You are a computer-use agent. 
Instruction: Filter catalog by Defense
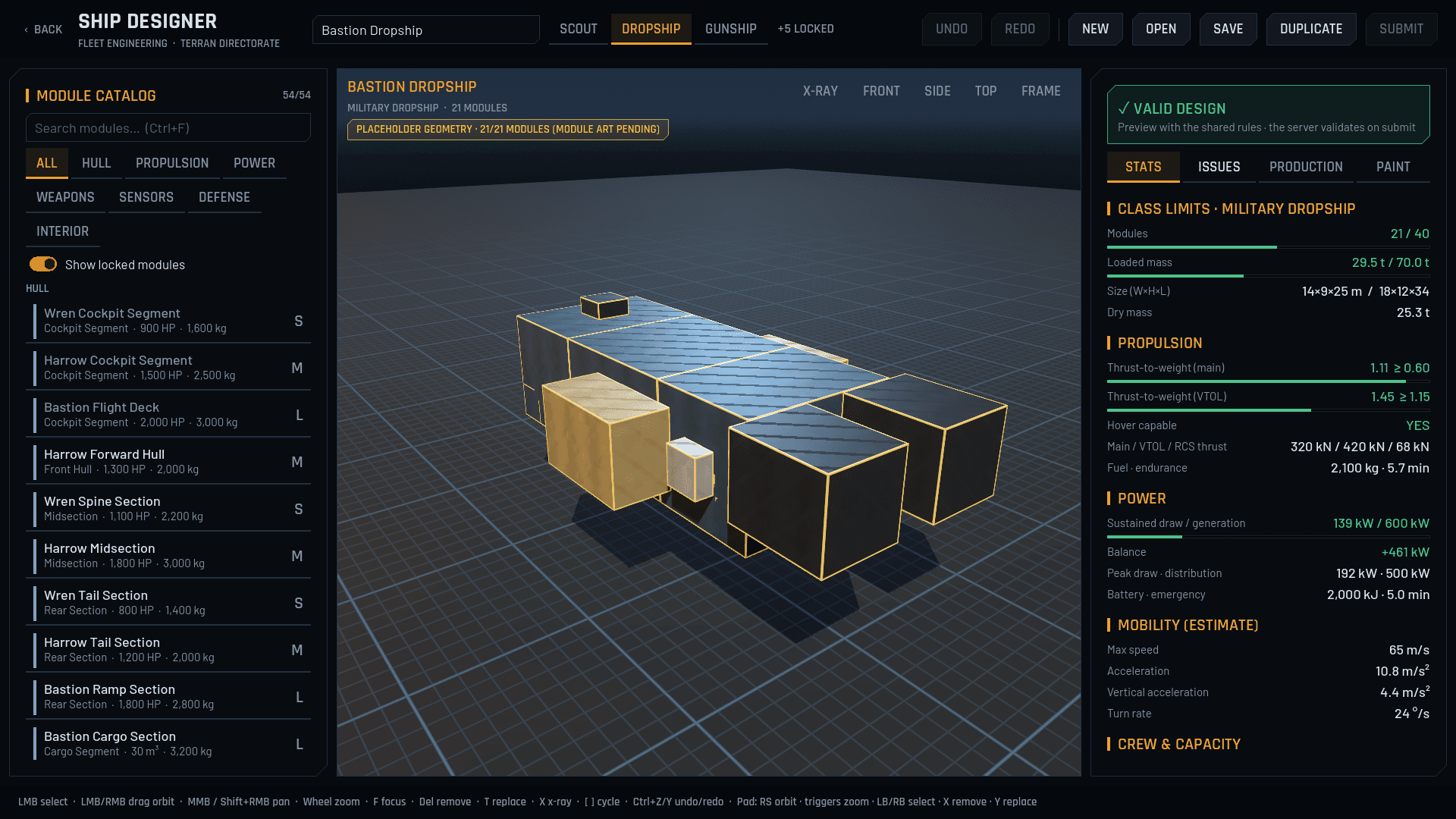224,197
